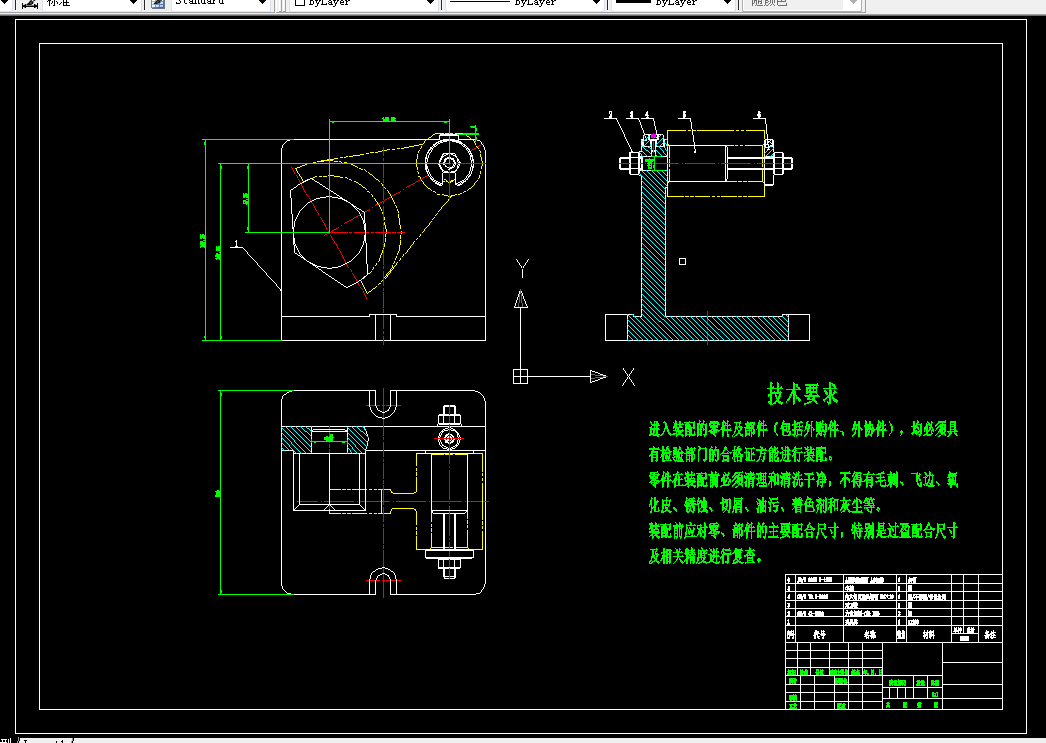Screen dimensions: 1046x743
Task: Select the 技术要求 heading text
Action: pos(803,394)
